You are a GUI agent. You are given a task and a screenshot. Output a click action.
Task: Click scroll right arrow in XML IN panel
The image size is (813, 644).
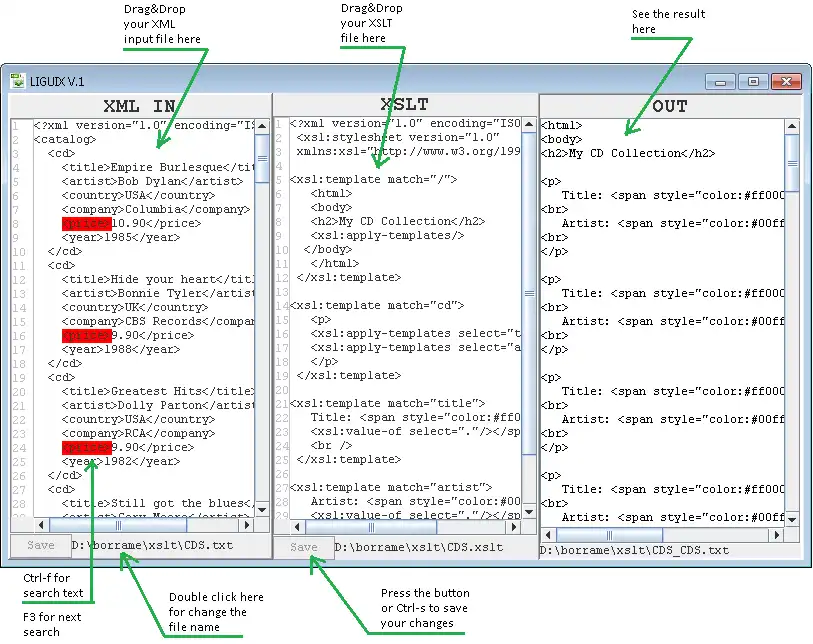pos(247,525)
